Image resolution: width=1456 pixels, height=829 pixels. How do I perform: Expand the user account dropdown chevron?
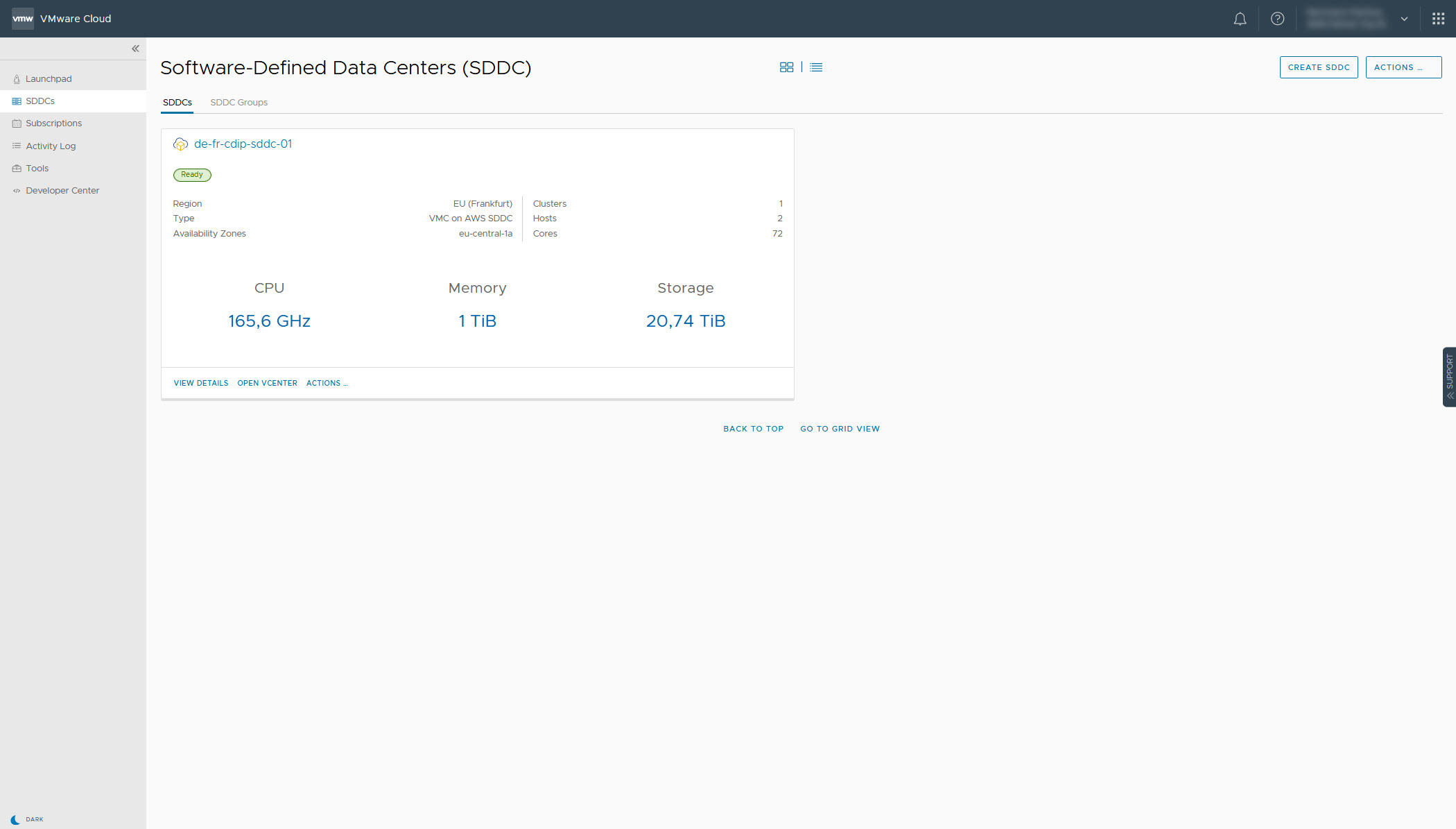[x=1404, y=19]
